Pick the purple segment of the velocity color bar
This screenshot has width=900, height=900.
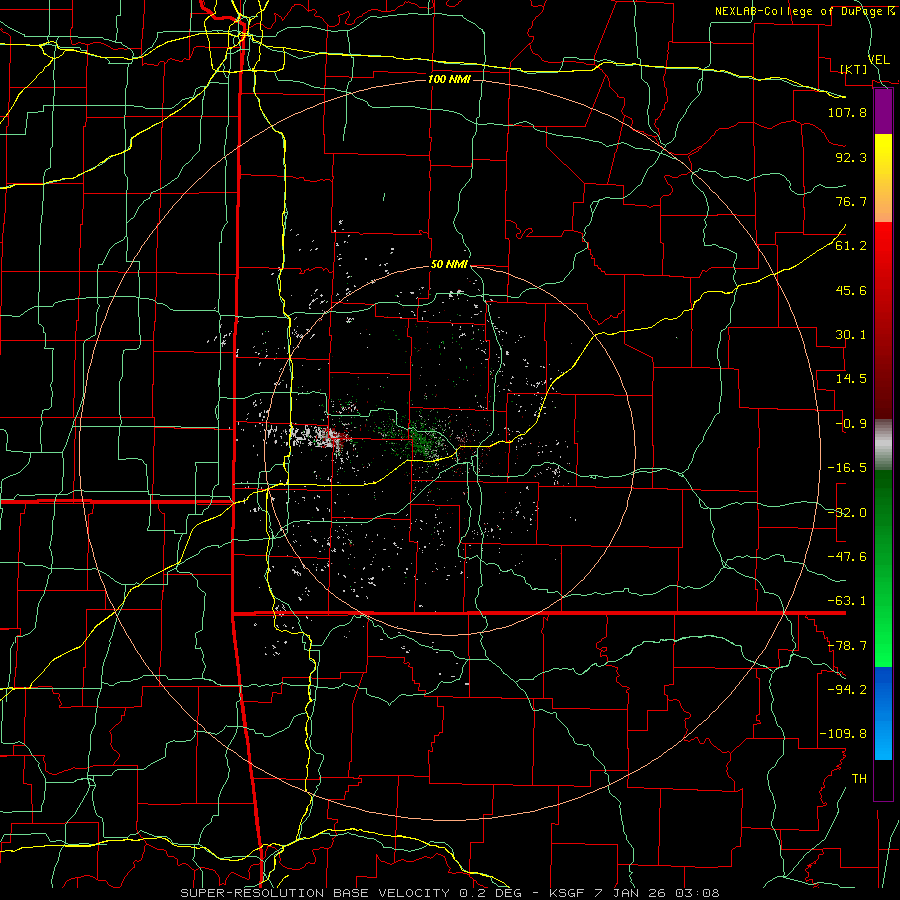click(x=883, y=112)
